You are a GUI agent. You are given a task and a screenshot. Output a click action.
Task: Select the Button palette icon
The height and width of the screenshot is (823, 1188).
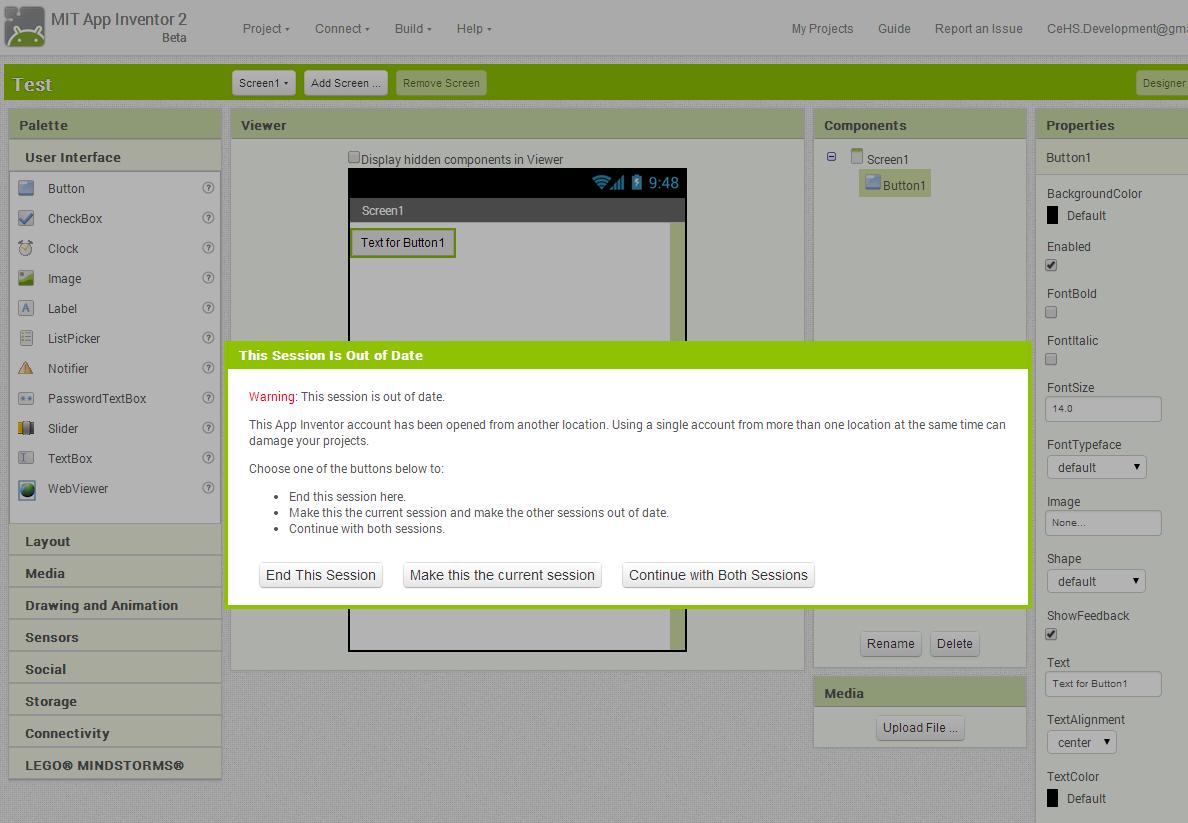coord(26,188)
